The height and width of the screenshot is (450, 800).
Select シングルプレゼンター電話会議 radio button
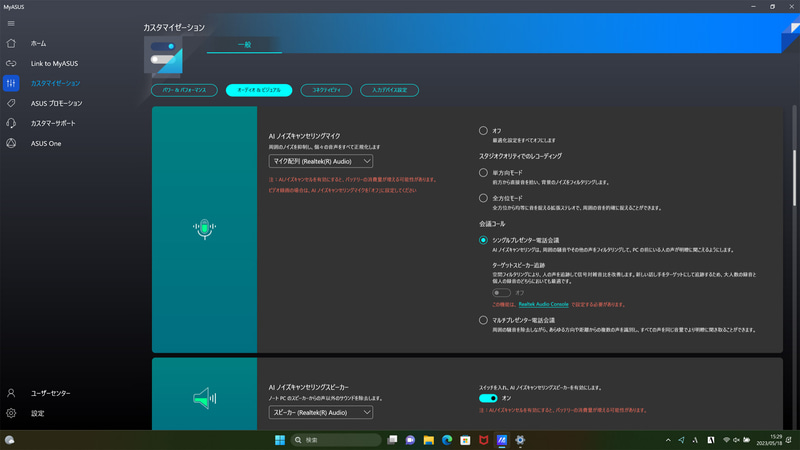483,240
